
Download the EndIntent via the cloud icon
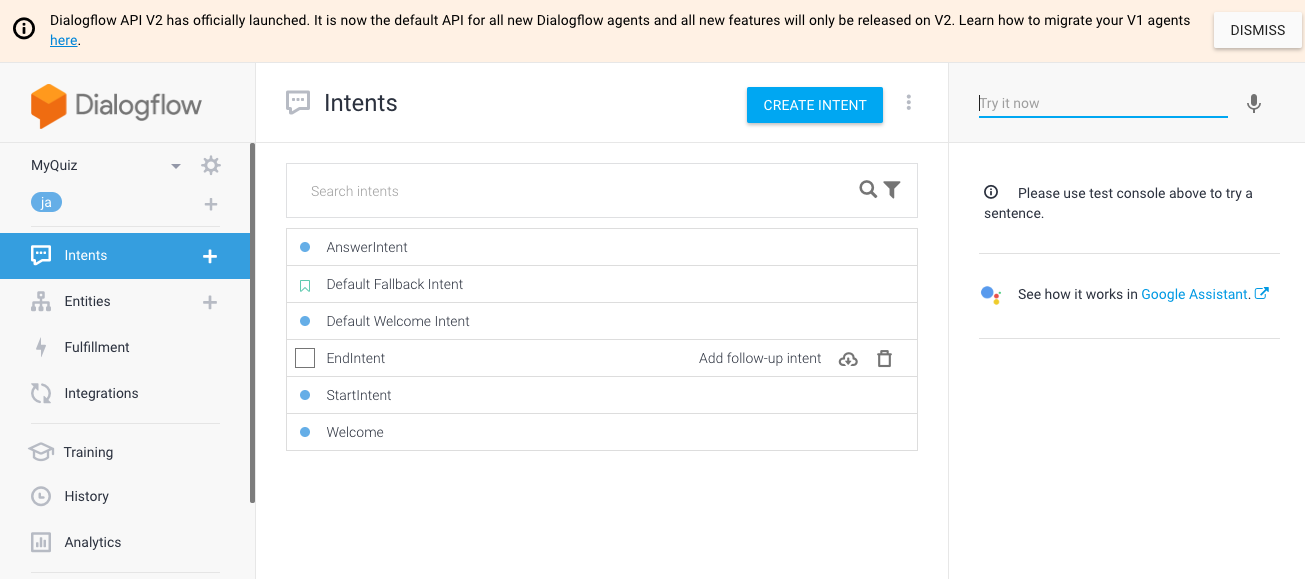(848, 358)
